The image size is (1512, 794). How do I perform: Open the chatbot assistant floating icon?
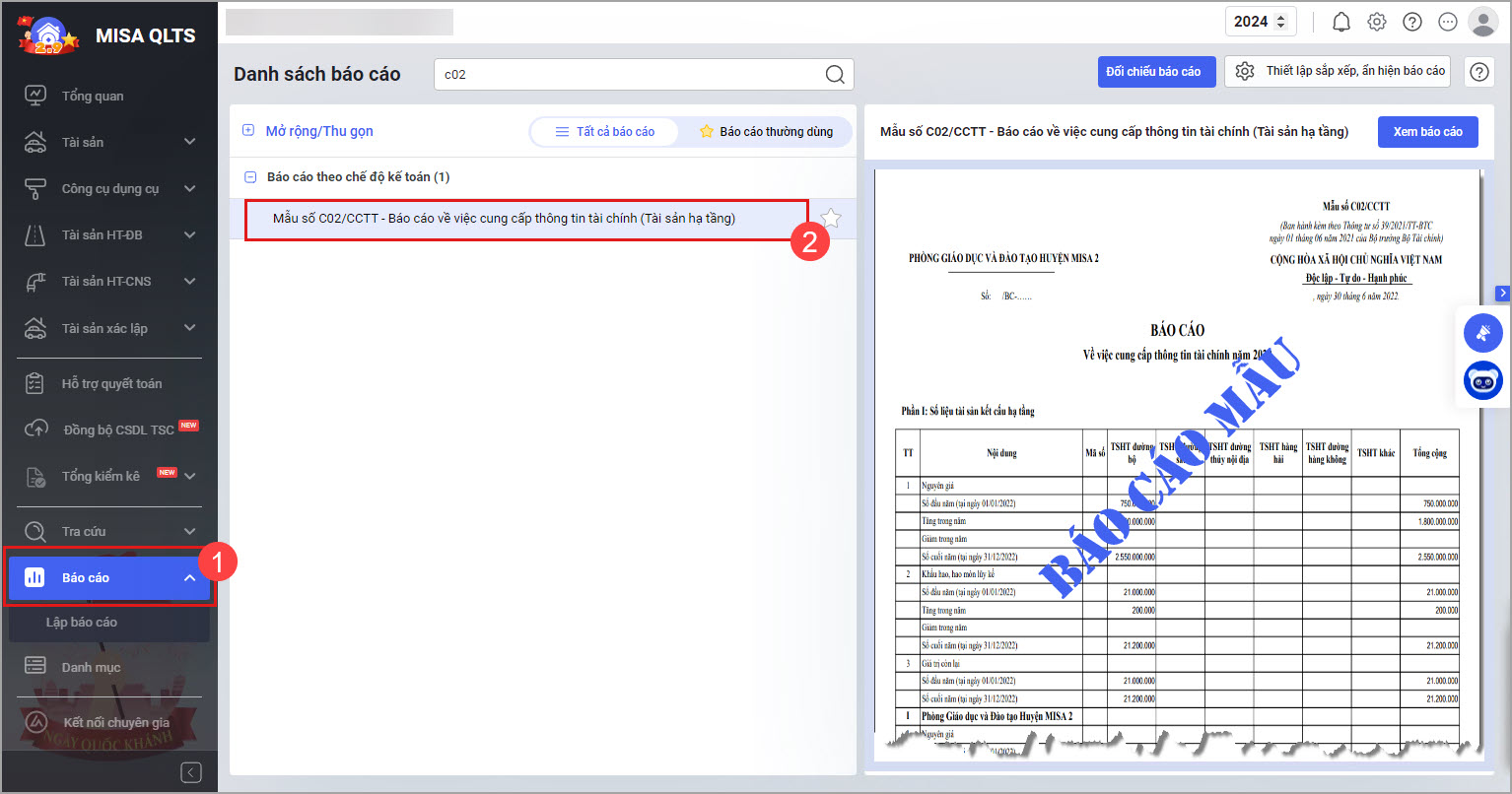[1482, 380]
